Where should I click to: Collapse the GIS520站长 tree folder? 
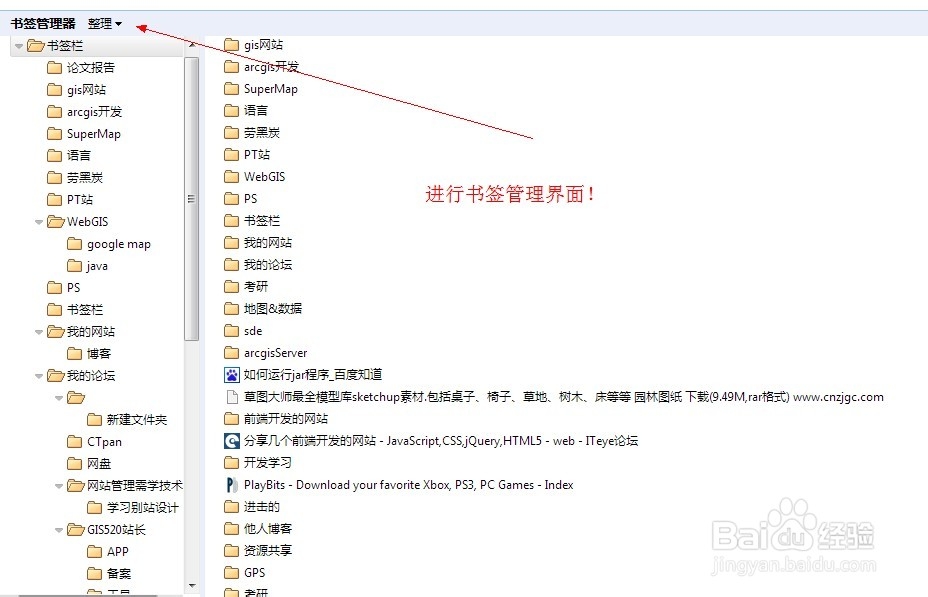pos(59,530)
